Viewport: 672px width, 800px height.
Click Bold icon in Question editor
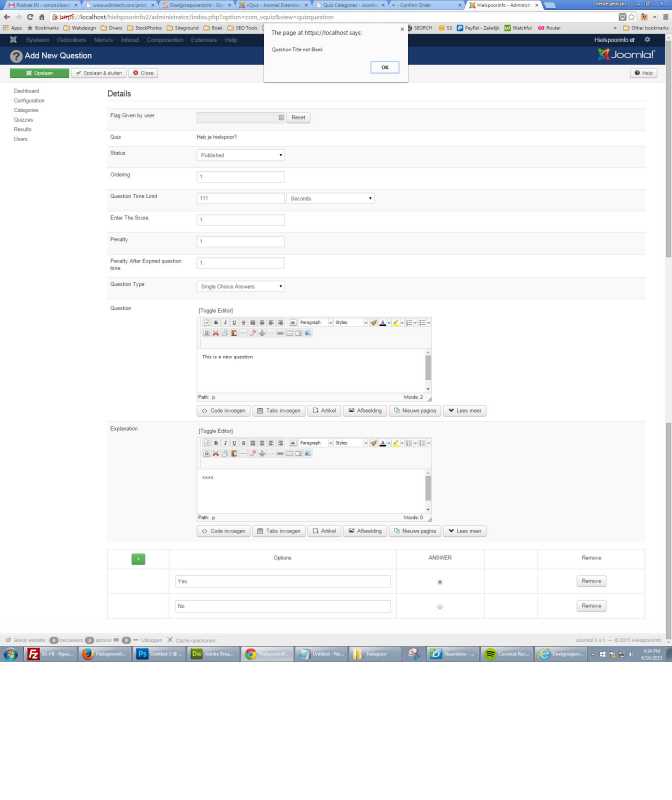[x=215, y=322]
